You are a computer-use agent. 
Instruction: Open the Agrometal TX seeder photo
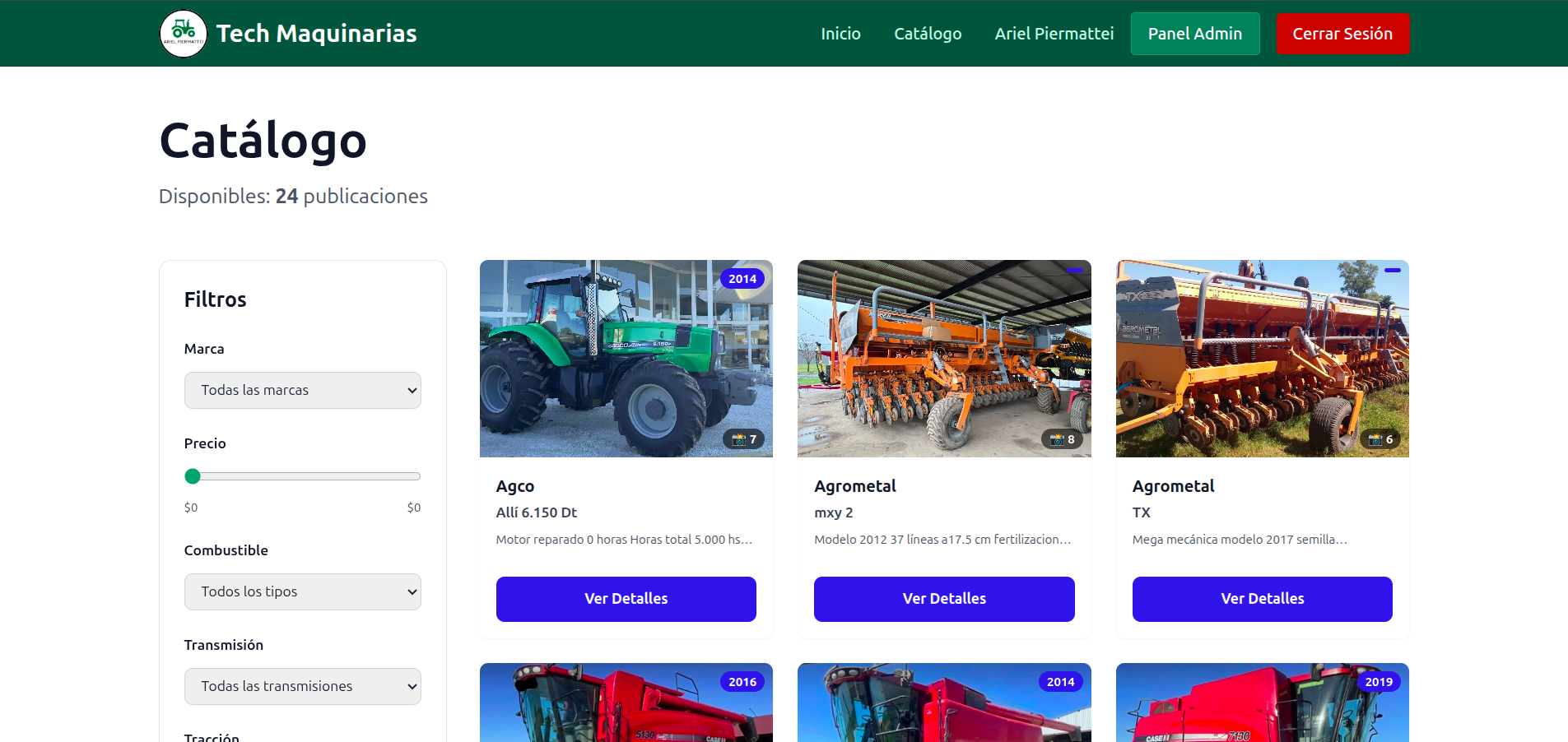(1263, 359)
